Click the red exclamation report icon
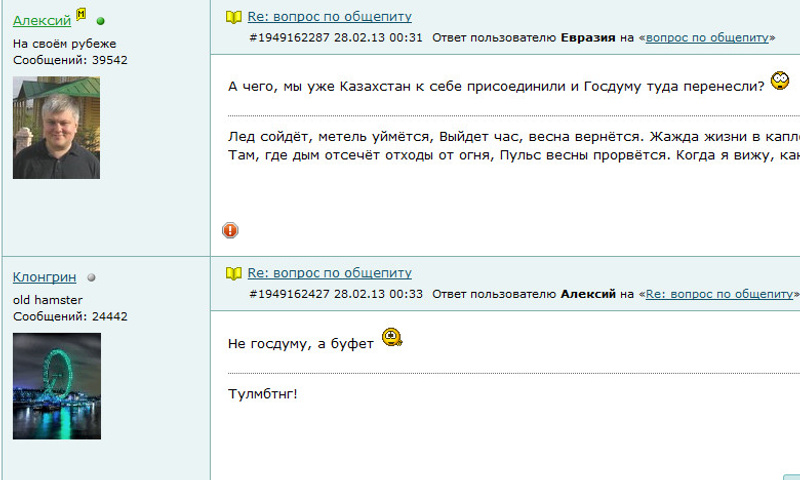The height and width of the screenshot is (480, 800). click(230, 230)
